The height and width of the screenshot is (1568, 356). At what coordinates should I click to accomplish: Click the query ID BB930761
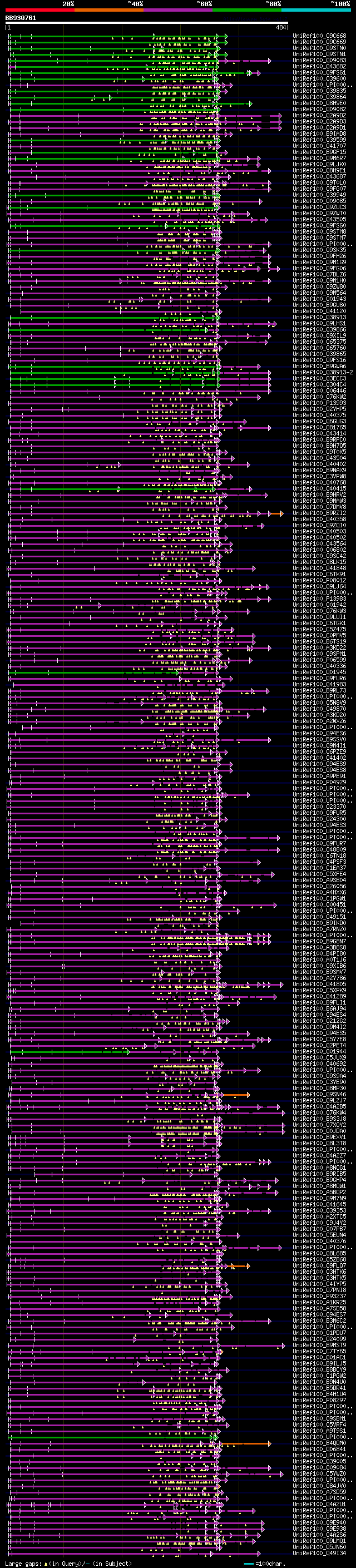21,18
